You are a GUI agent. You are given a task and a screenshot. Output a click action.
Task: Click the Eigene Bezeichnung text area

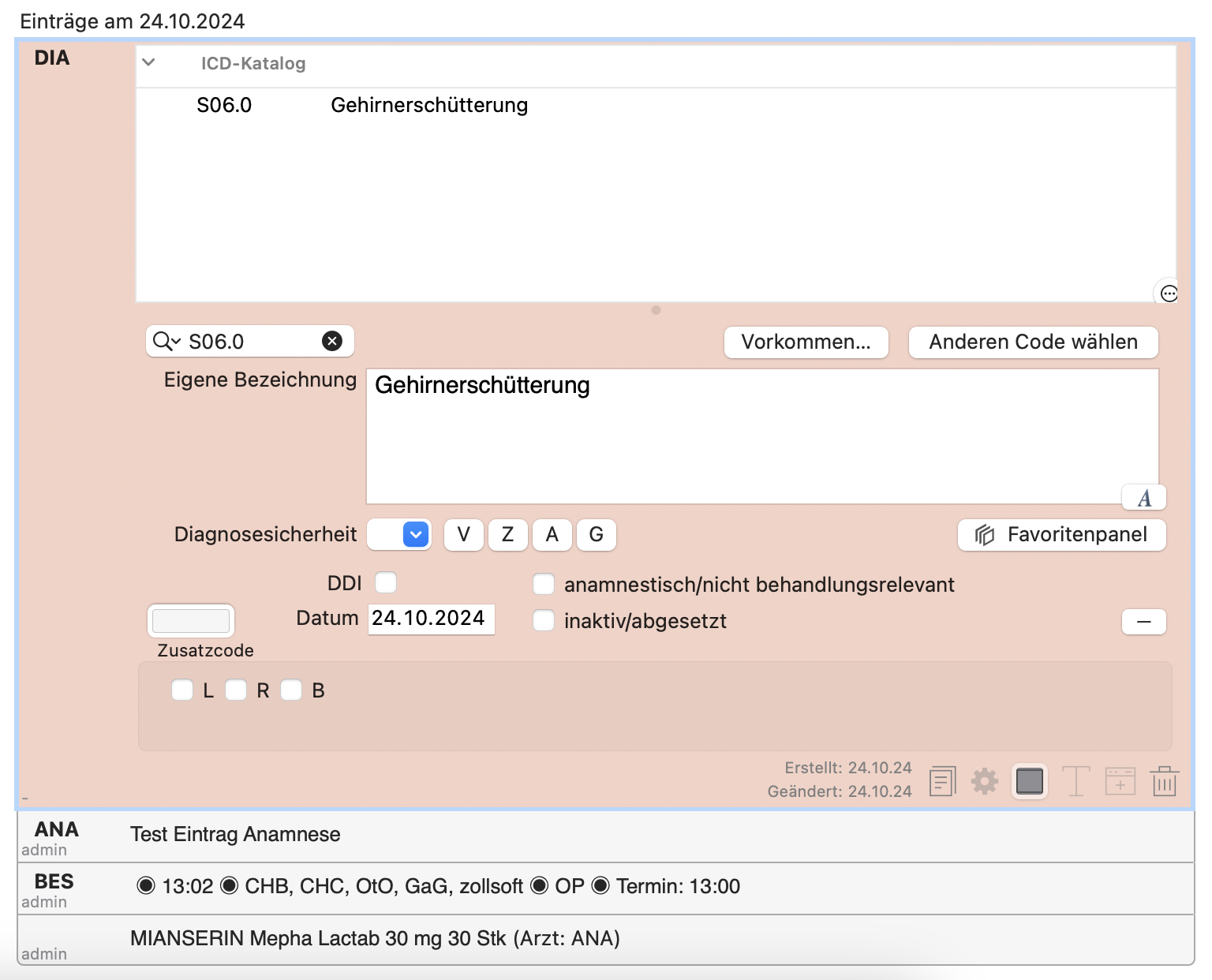762,436
